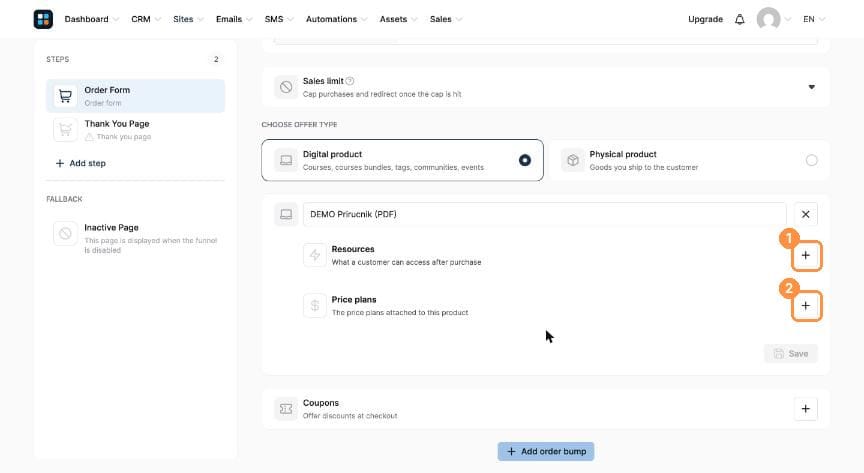Click the laptop icon beside DEMO Prirucnik

click(286, 214)
